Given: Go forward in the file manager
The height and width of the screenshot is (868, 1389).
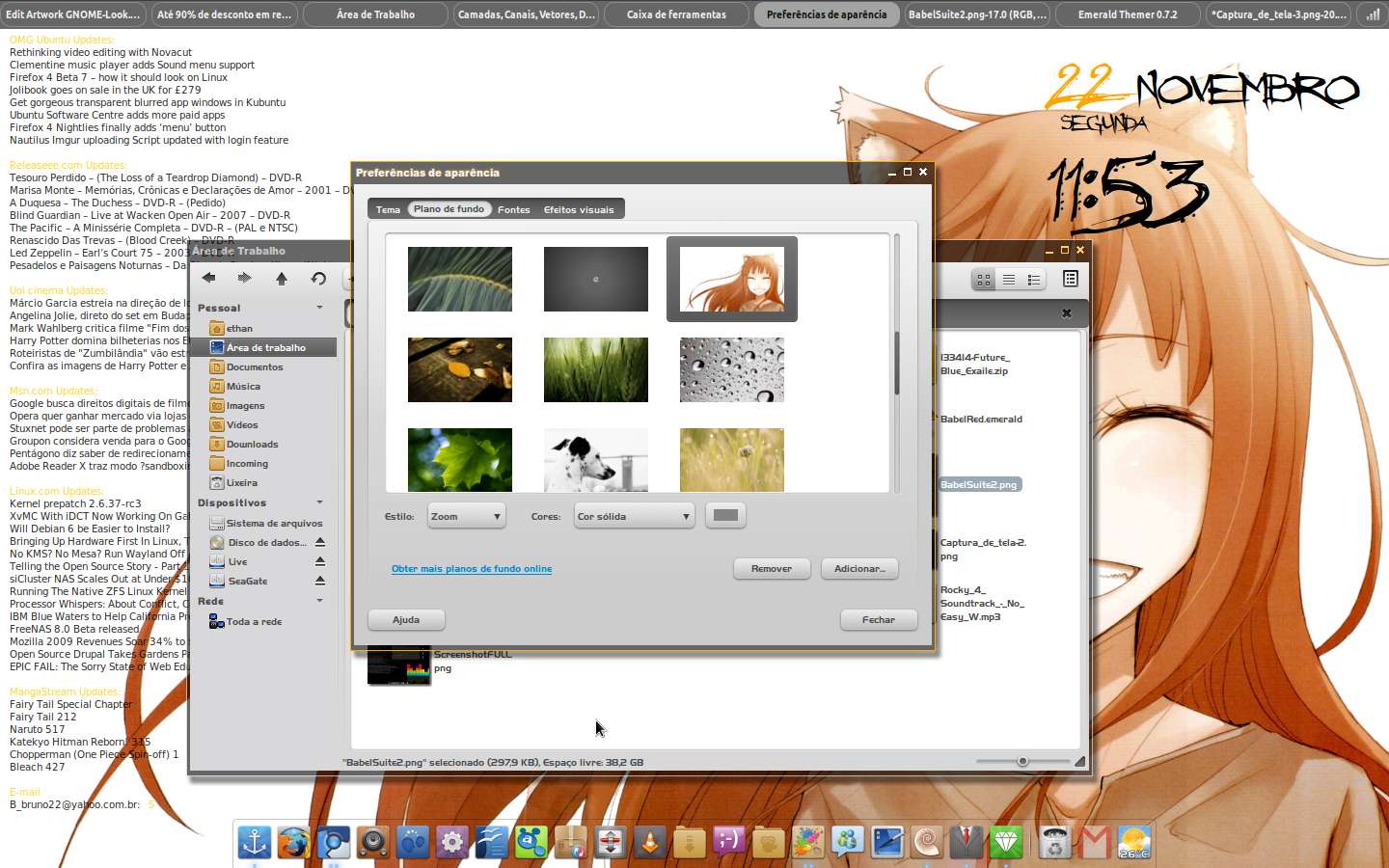Looking at the screenshot, I should tap(245, 278).
